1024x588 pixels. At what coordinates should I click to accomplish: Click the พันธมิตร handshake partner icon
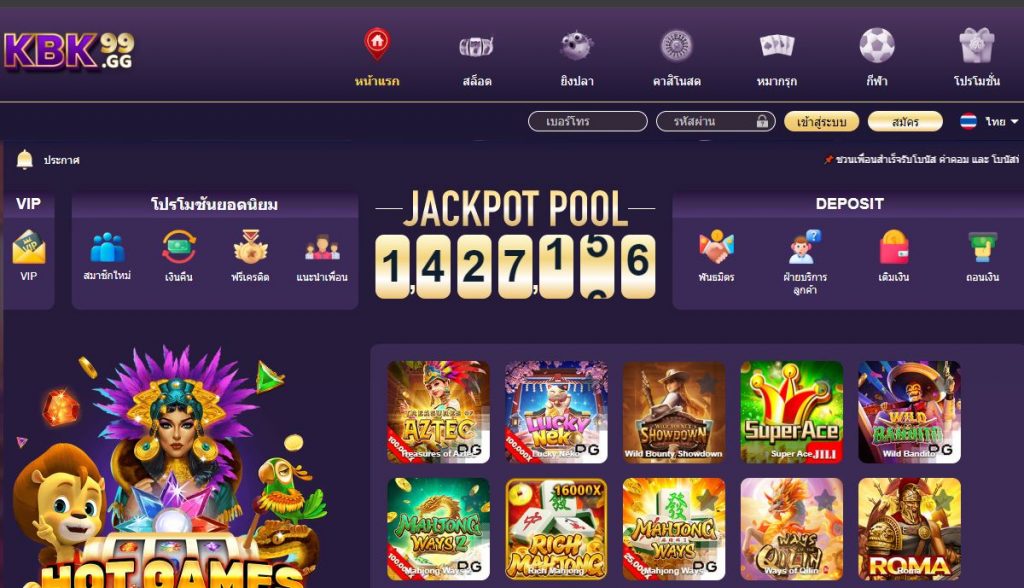coord(716,247)
